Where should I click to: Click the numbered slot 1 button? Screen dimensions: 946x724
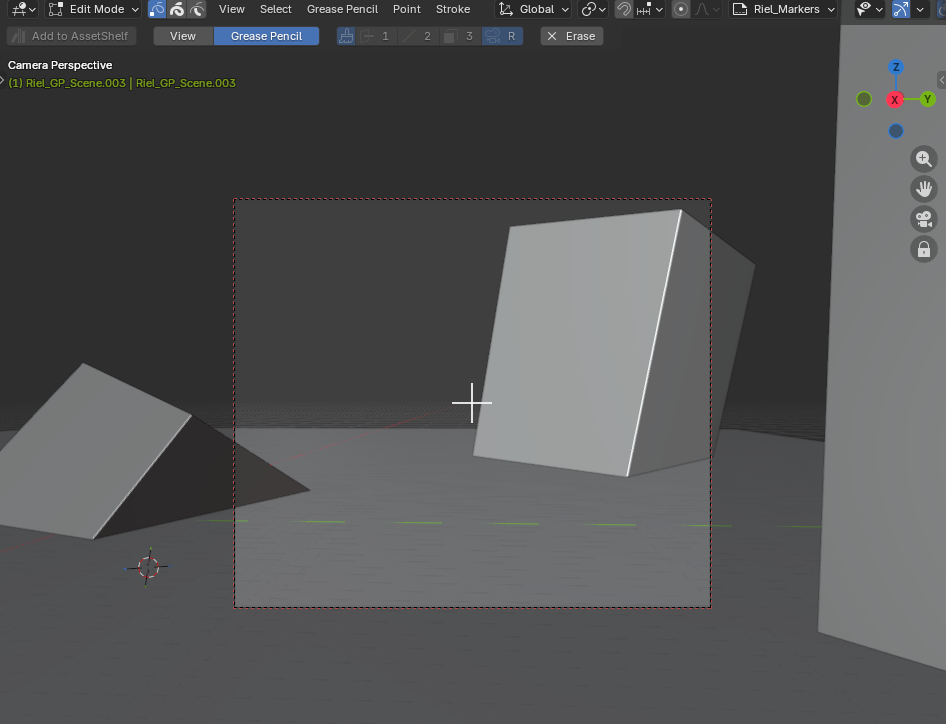(x=376, y=36)
